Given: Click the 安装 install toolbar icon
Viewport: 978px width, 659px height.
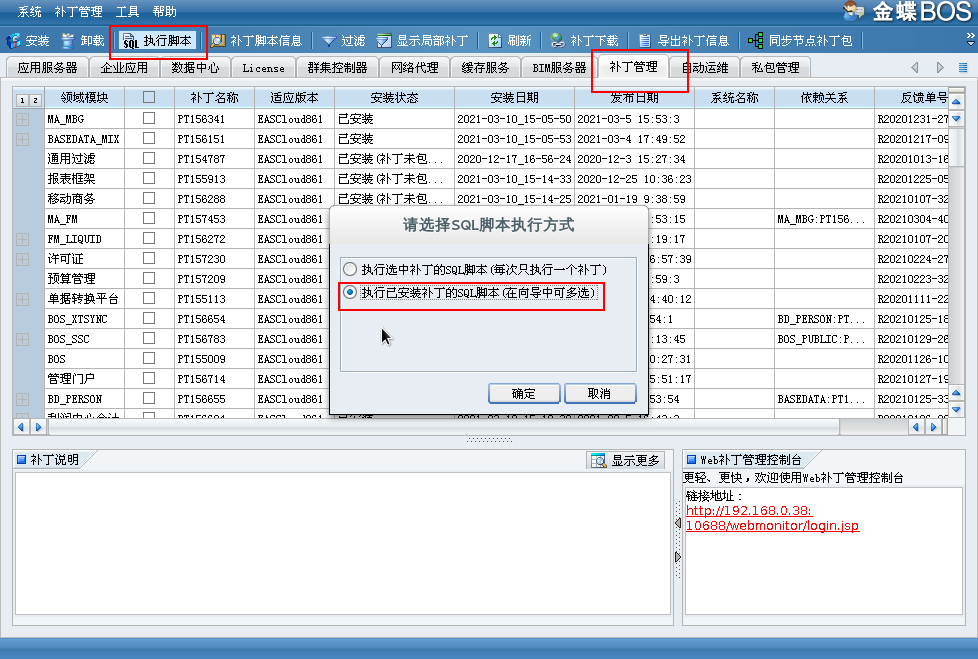Looking at the screenshot, I should [13, 41].
